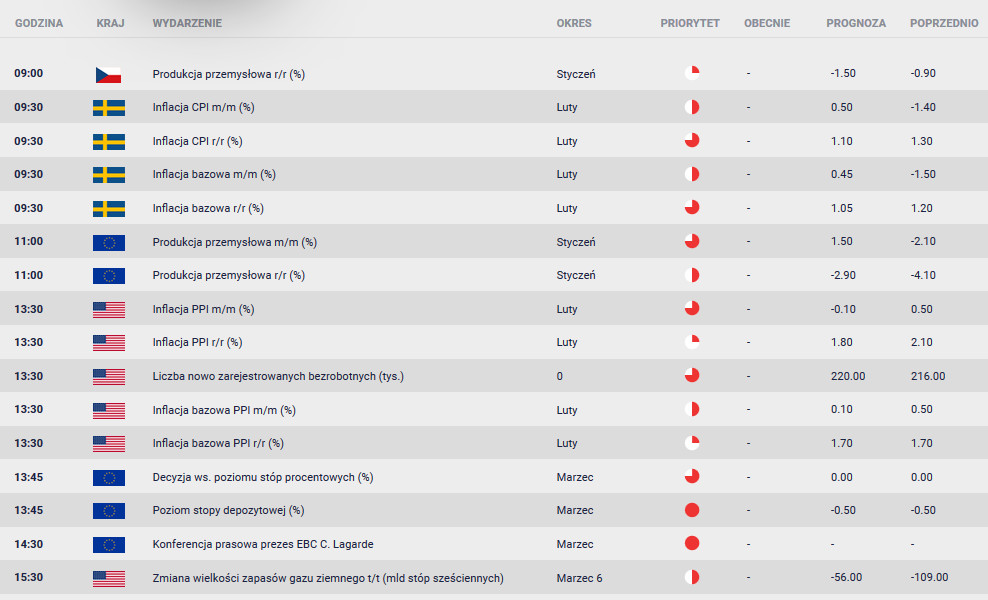988x600 pixels.
Task: Open Inflacja bazowa r/r (%) event
Action: pyautogui.click(x=208, y=208)
